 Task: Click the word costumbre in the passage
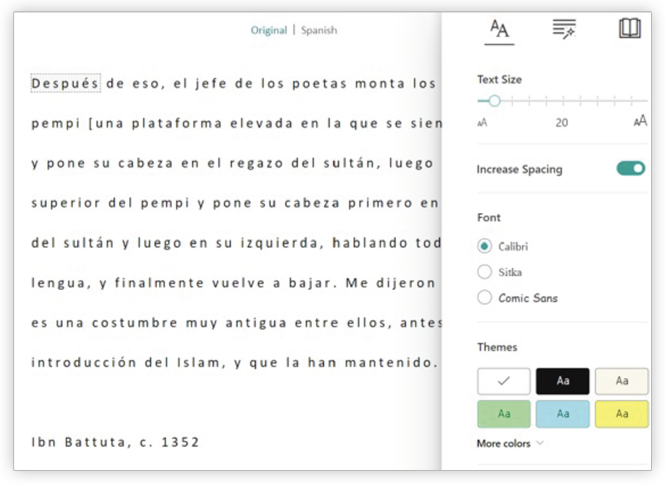(x=135, y=323)
